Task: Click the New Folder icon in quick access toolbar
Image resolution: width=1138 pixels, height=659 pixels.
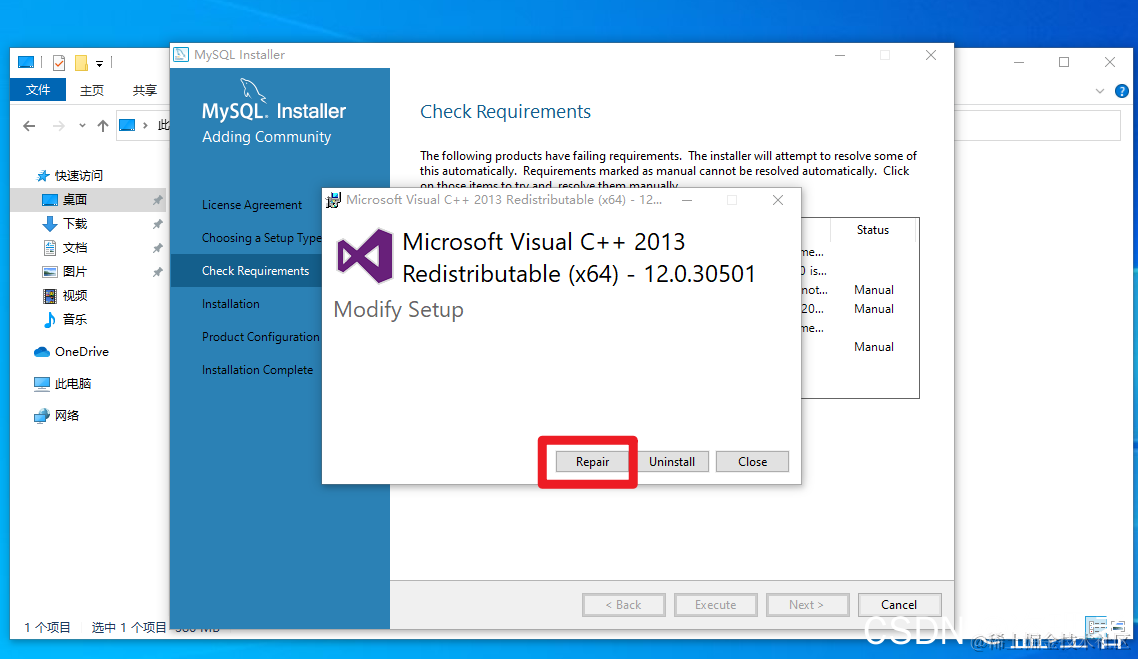Action: pos(81,63)
